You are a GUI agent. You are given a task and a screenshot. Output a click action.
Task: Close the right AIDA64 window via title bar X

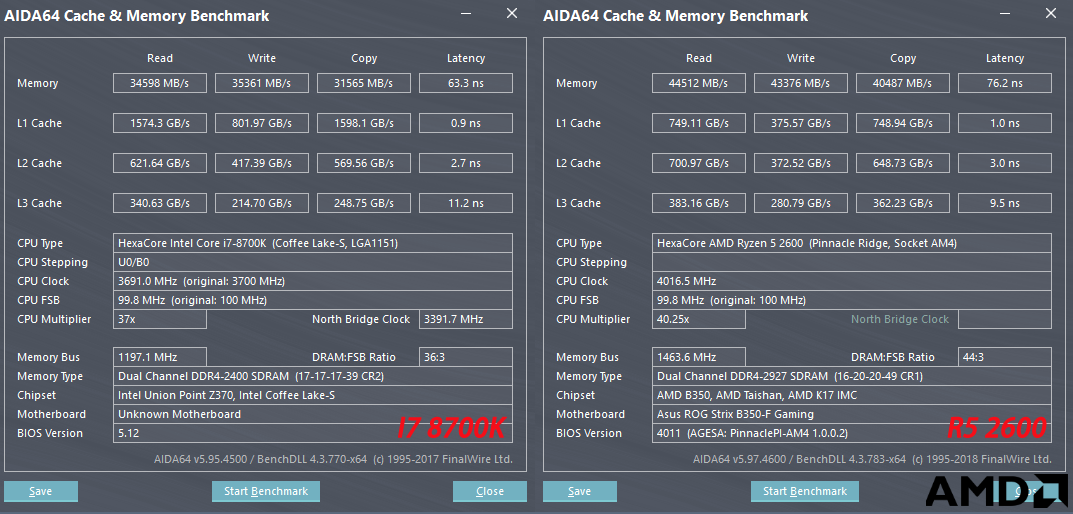pyautogui.click(x=1050, y=14)
